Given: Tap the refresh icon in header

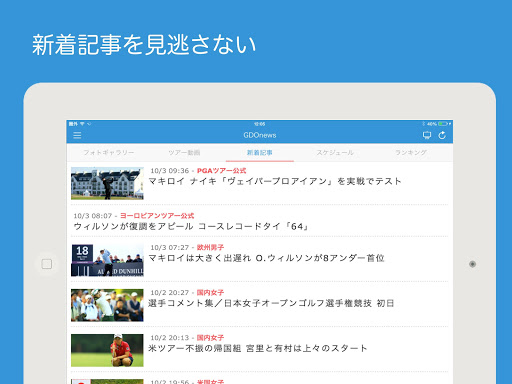Looking at the screenshot, I should (x=442, y=135).
